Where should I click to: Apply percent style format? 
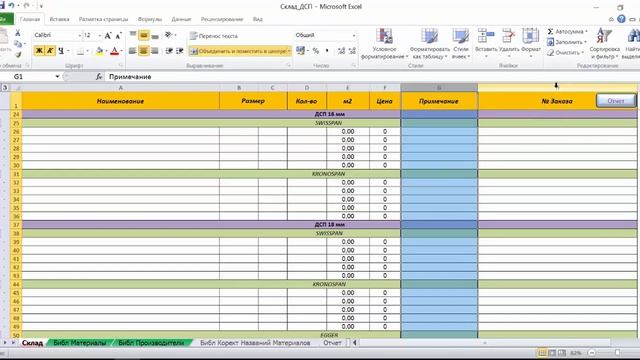pos(316,51)
